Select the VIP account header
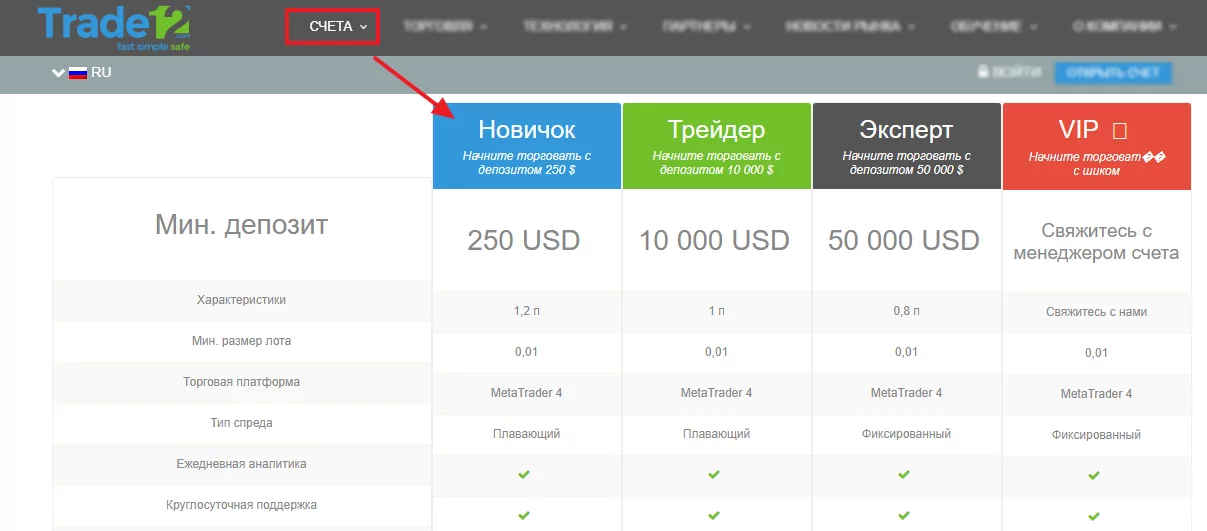Viewport: 1207px width, 531px height. pyautogui.click(x=1097, y=146)
